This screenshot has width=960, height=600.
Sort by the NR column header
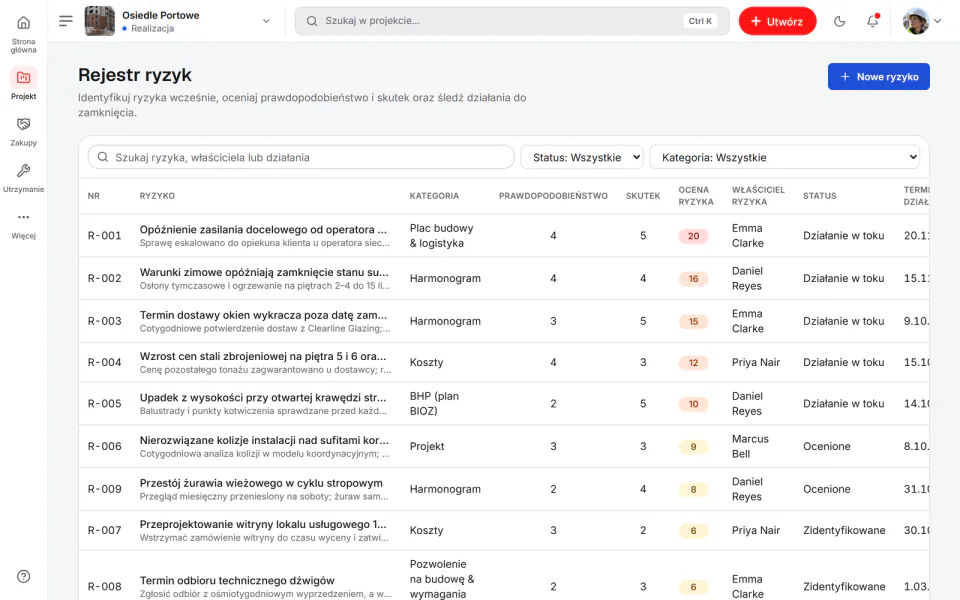[94, 196]
